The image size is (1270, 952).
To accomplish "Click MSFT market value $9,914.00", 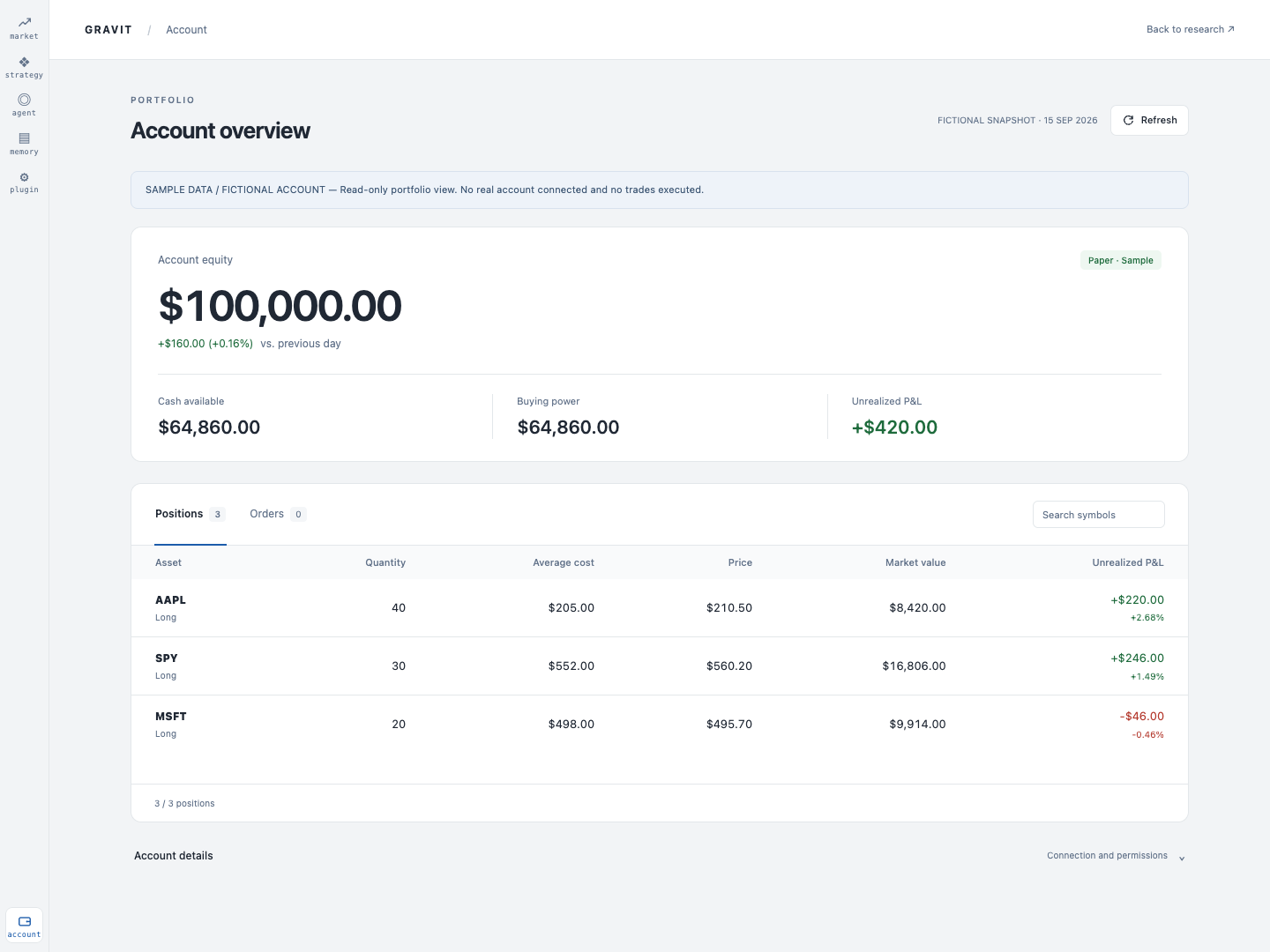I will click(917, 725).
